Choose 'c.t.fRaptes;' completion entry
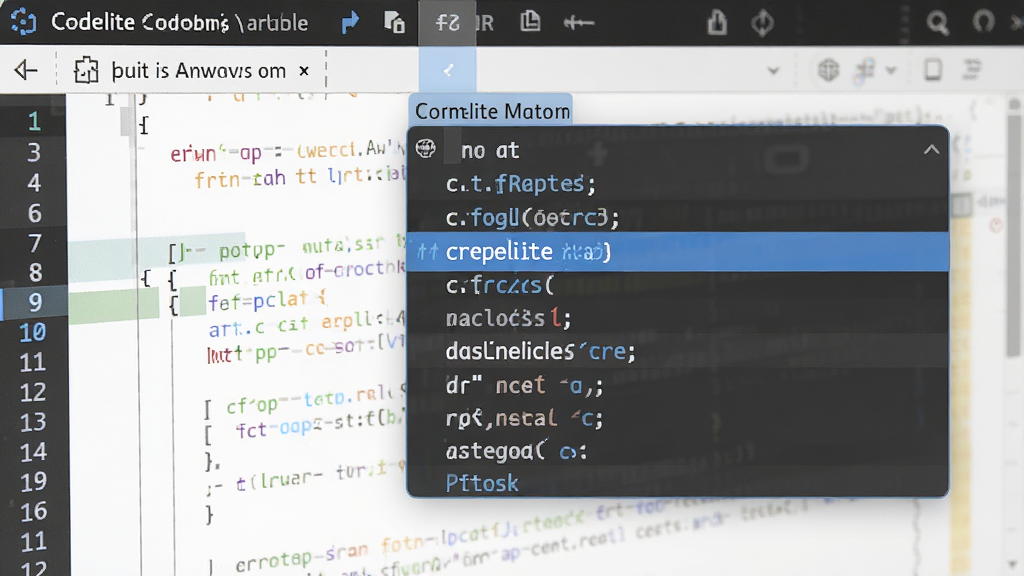This screenshot has height=576, width=1024. (x=677, y=184)
